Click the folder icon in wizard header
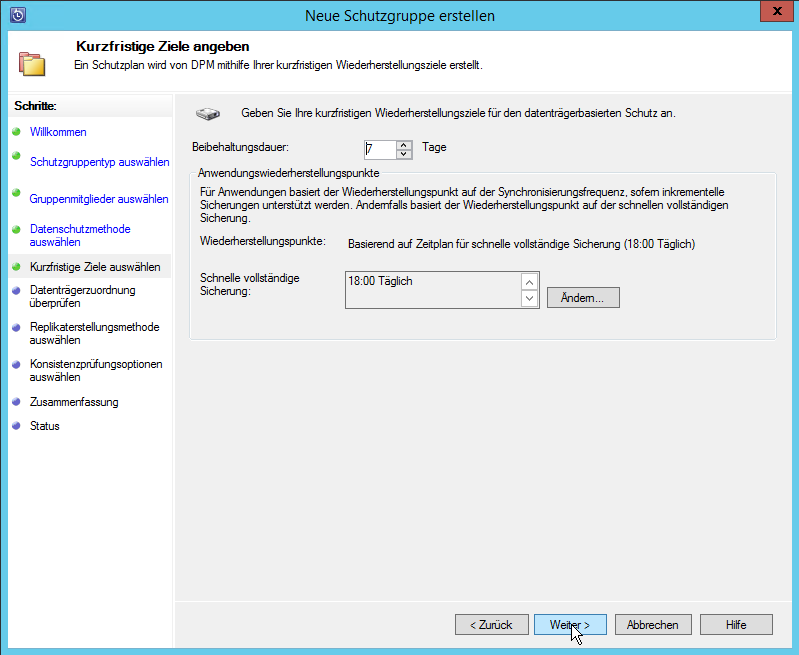Image resolution: width=799 pixels, height=655 pixels. (x=32, y=62)
